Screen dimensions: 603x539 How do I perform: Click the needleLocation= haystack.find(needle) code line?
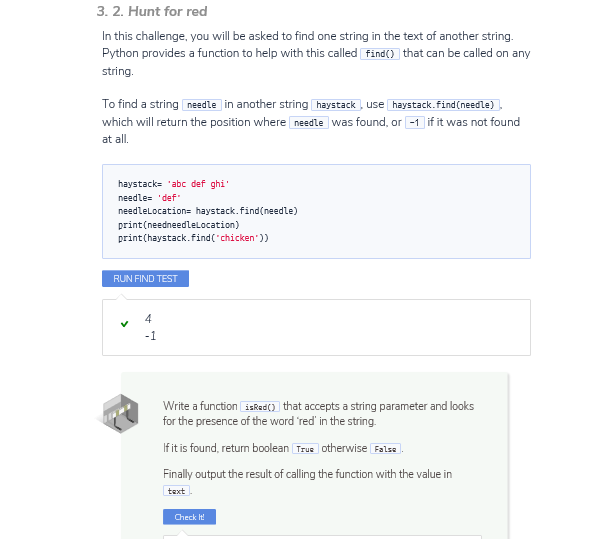pyautogui.click(x=207, y=211)
